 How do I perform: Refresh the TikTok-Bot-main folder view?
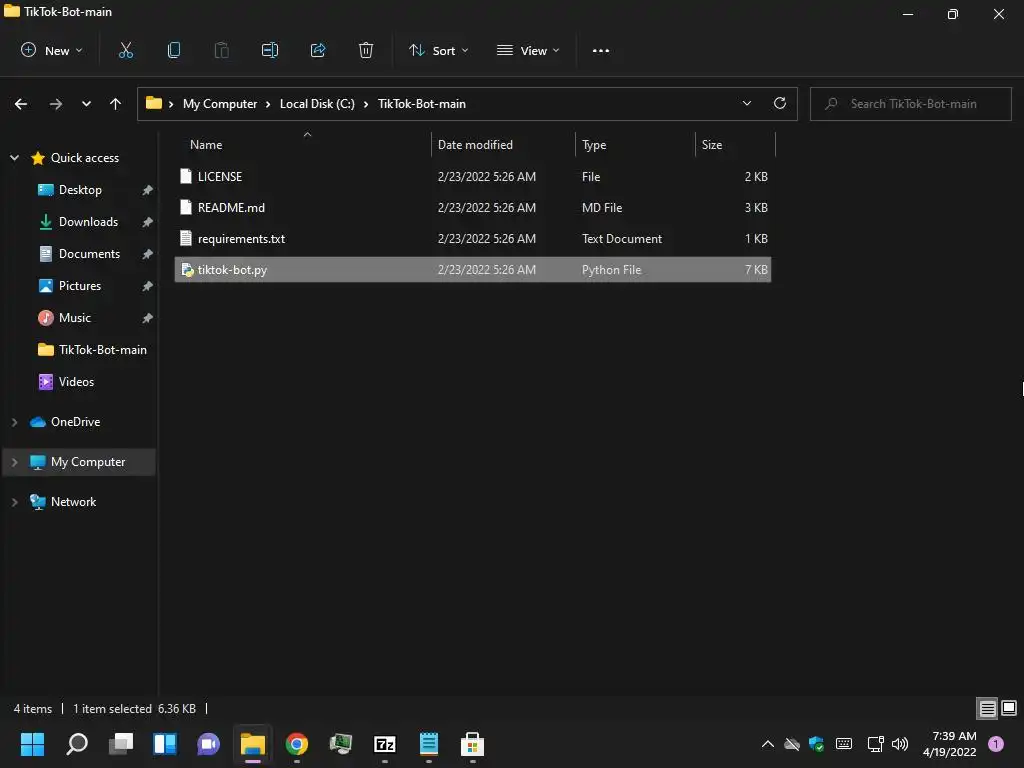point(780,103)
